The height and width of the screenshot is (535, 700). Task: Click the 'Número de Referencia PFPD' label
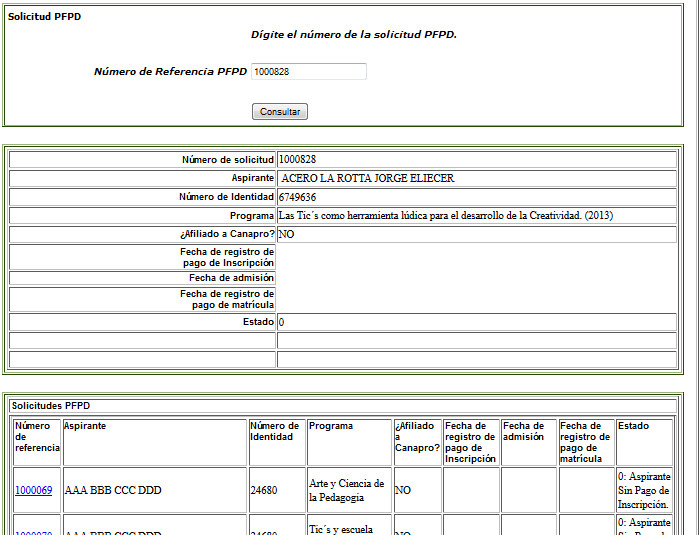coord(170,71)
